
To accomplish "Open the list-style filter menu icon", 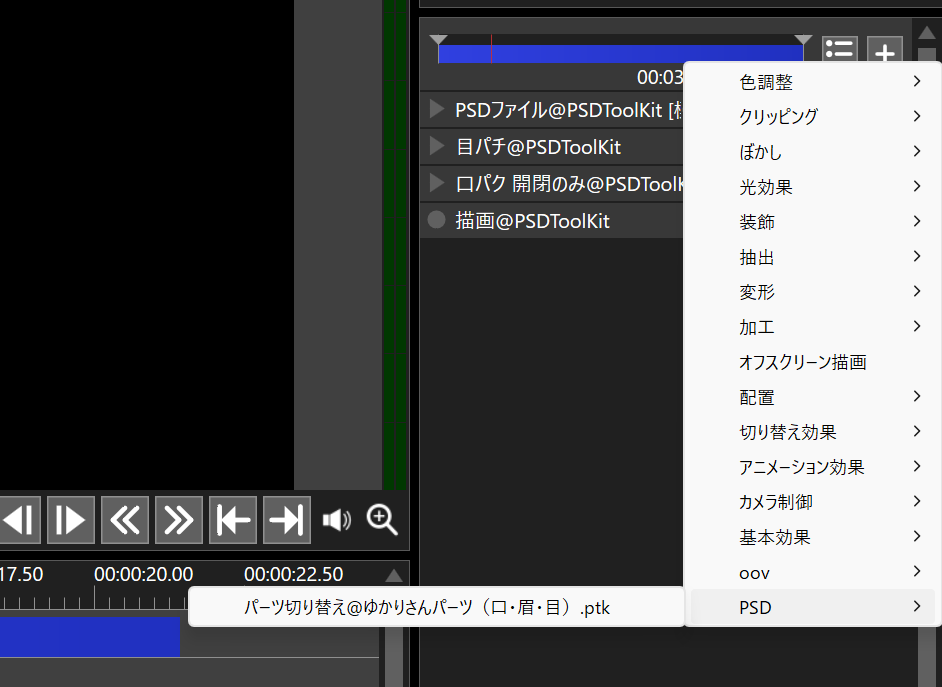I will coord(840,51).
